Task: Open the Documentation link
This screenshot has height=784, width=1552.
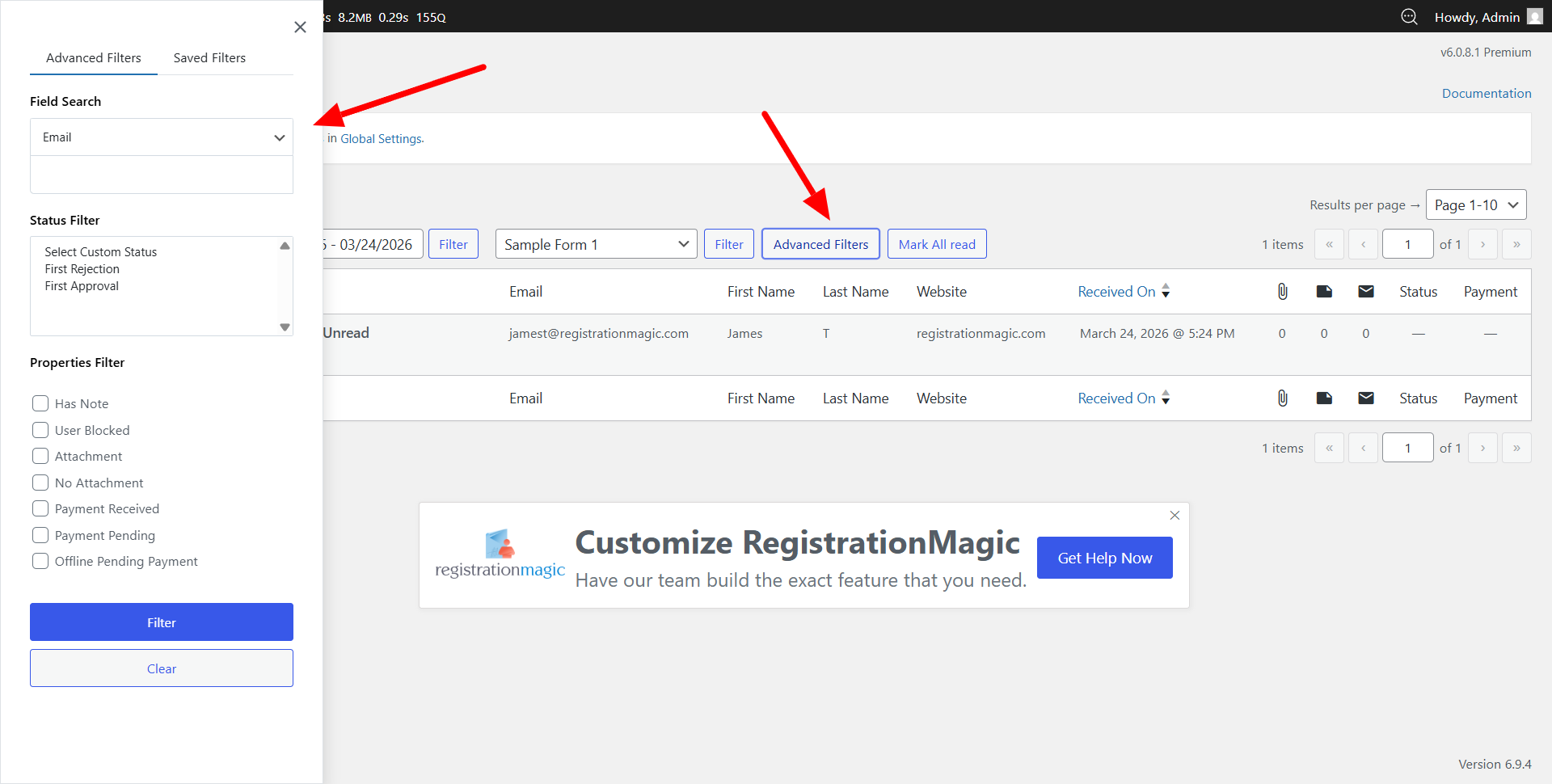Action: 1486,94
